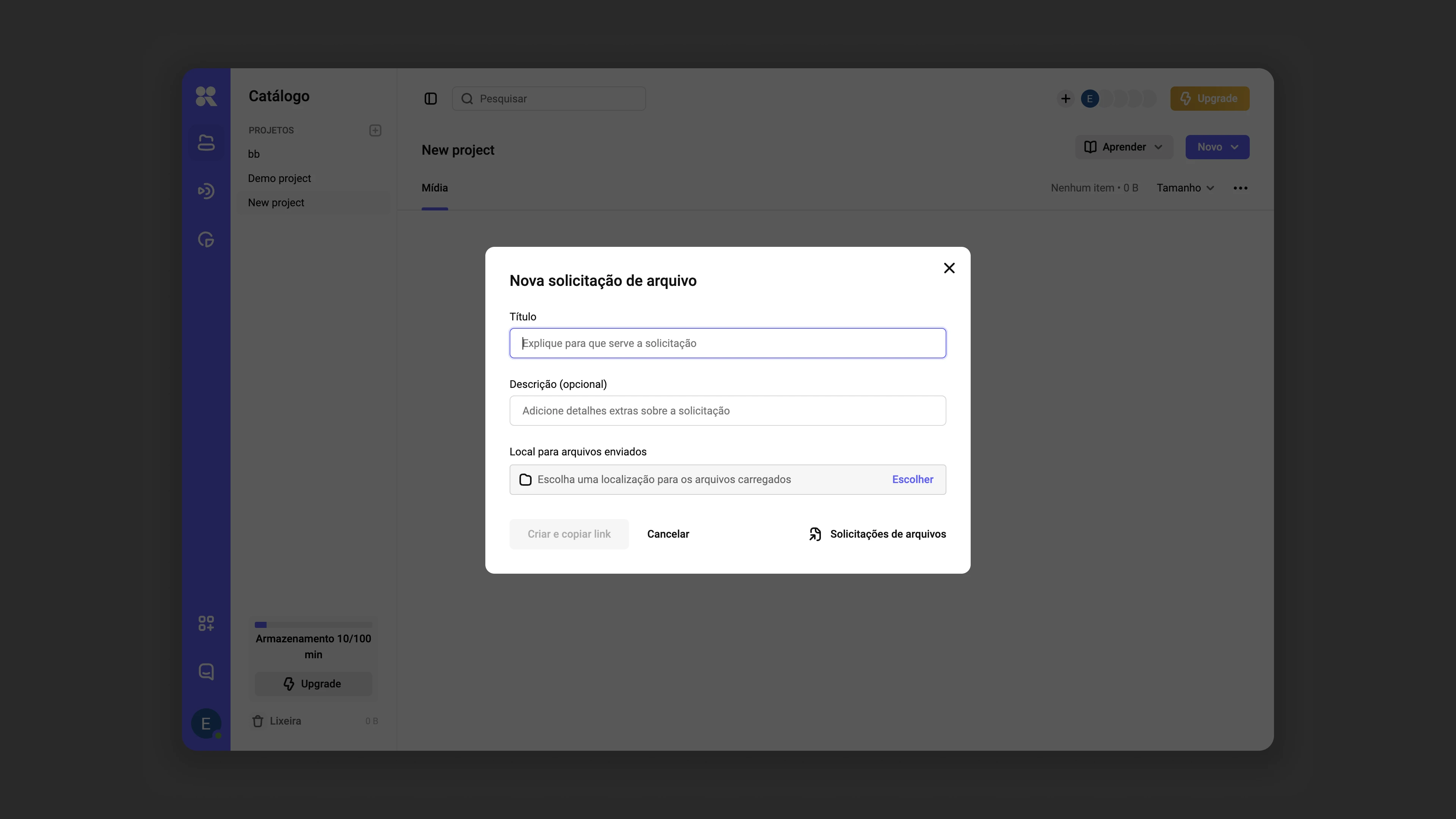This screenshot has width=1456, height=819.
Task: Open the broadcast icon in left rail
Action: [206, 191]
